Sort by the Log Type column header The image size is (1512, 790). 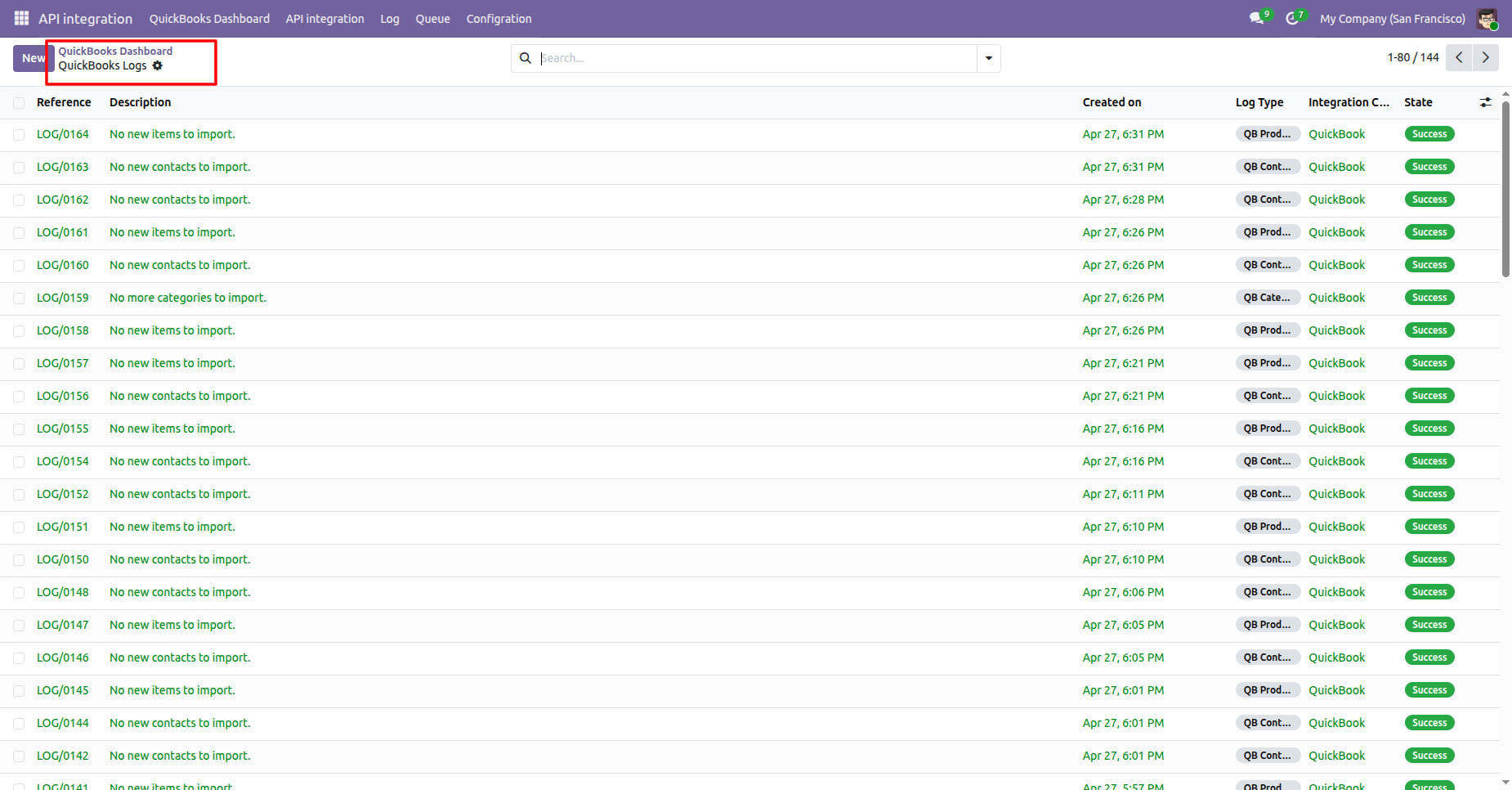coord(1259,102)
